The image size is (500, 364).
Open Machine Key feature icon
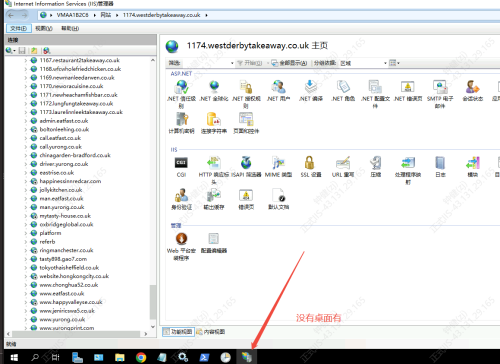point(181,119)
